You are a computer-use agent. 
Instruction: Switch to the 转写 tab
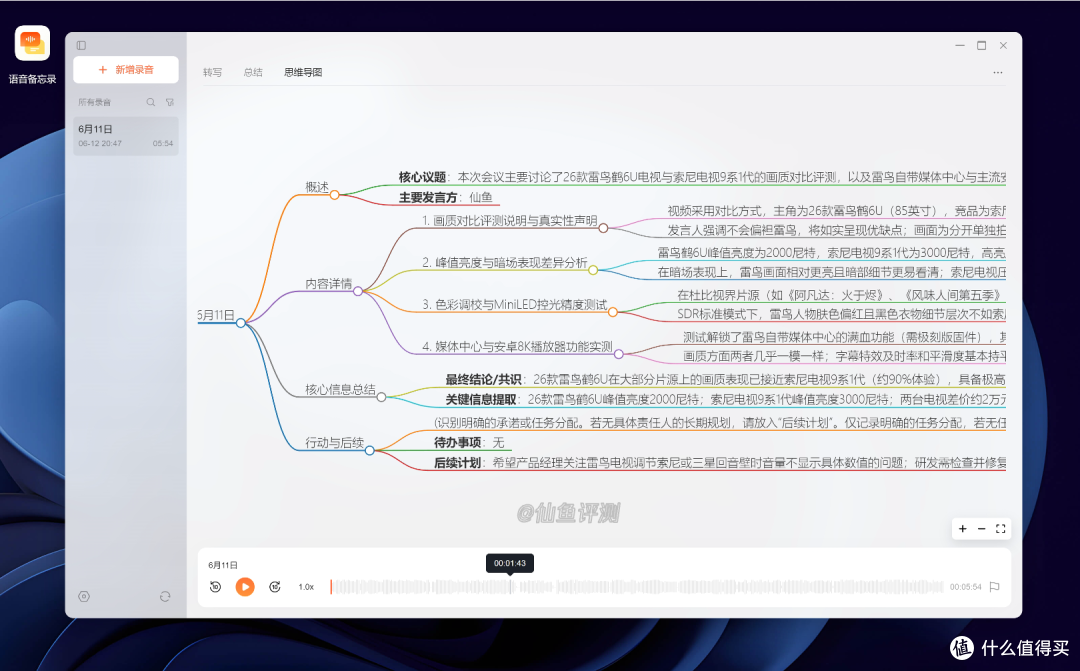tap(212, 72)
